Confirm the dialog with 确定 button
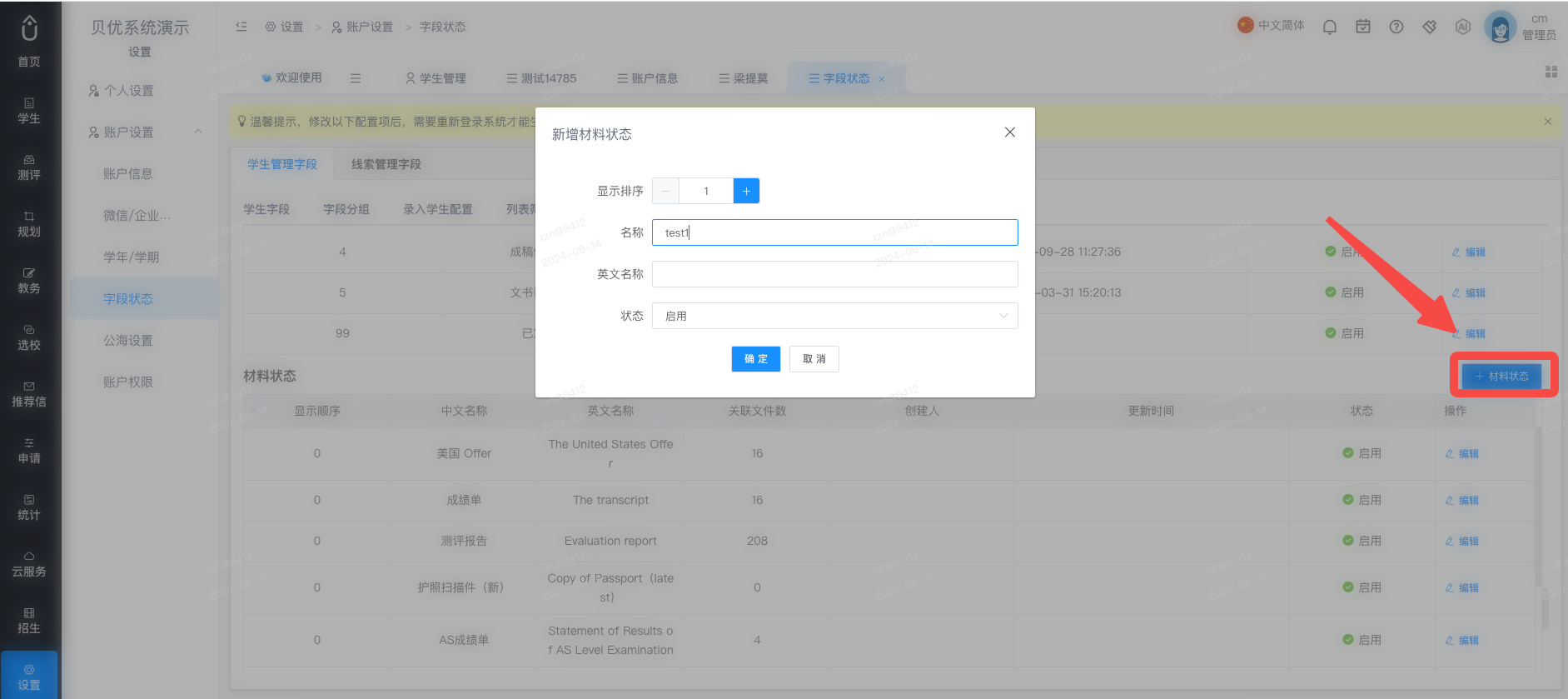 (756, 359)
